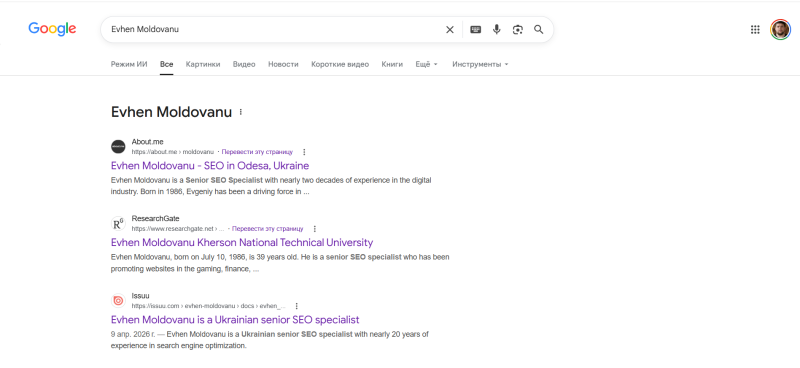Image resolution: width=800 pixels, height=368 pixels.
Task: Open Google Lens image search icon
Action: point(518,30)
